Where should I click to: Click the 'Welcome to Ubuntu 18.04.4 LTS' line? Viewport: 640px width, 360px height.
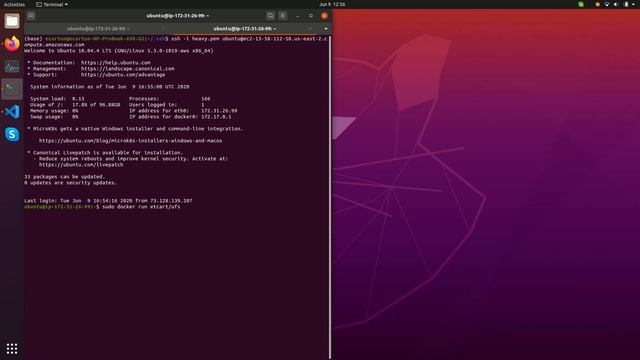point(119,51)
